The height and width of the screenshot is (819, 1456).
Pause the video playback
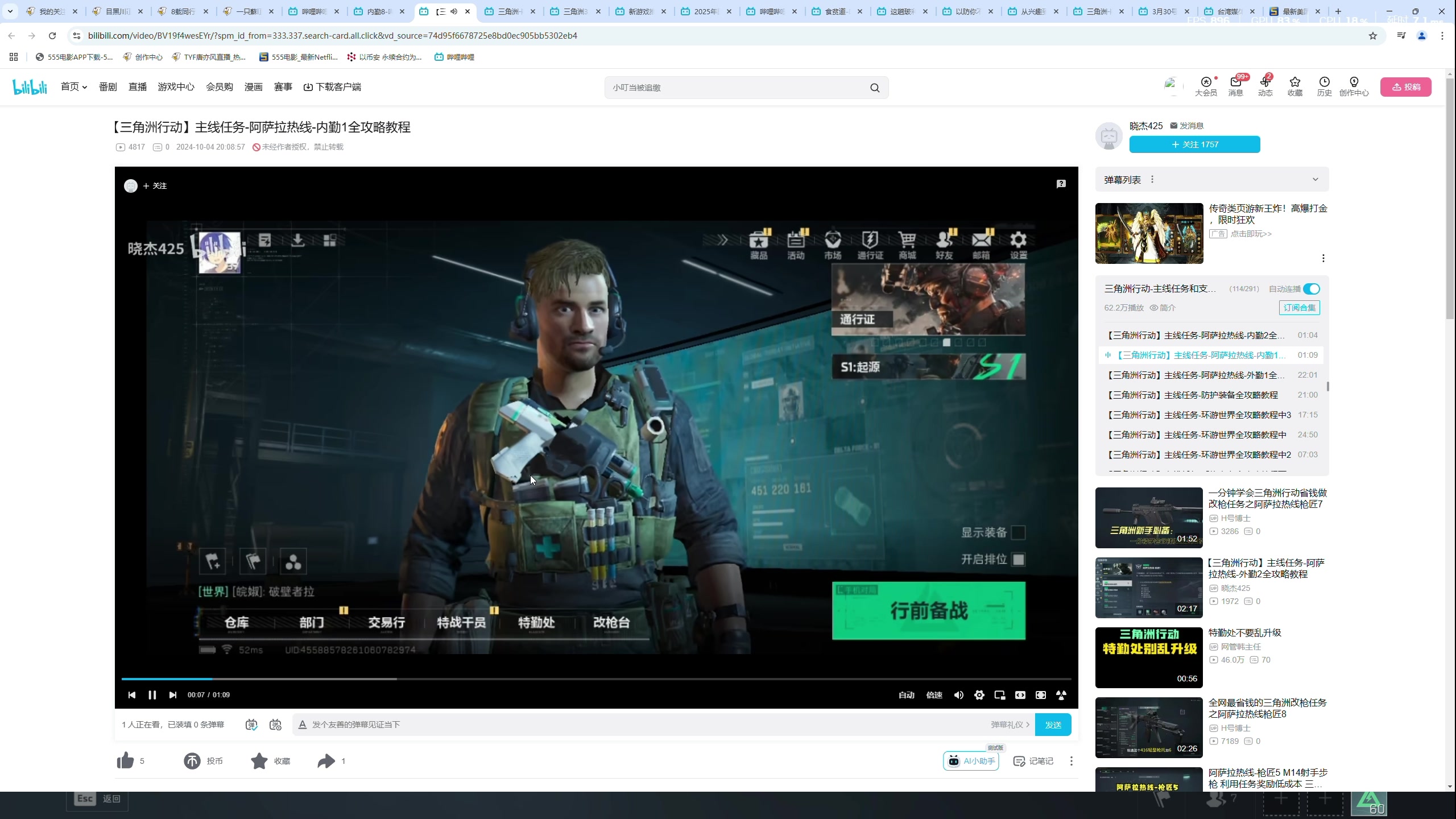coord(152,695)
